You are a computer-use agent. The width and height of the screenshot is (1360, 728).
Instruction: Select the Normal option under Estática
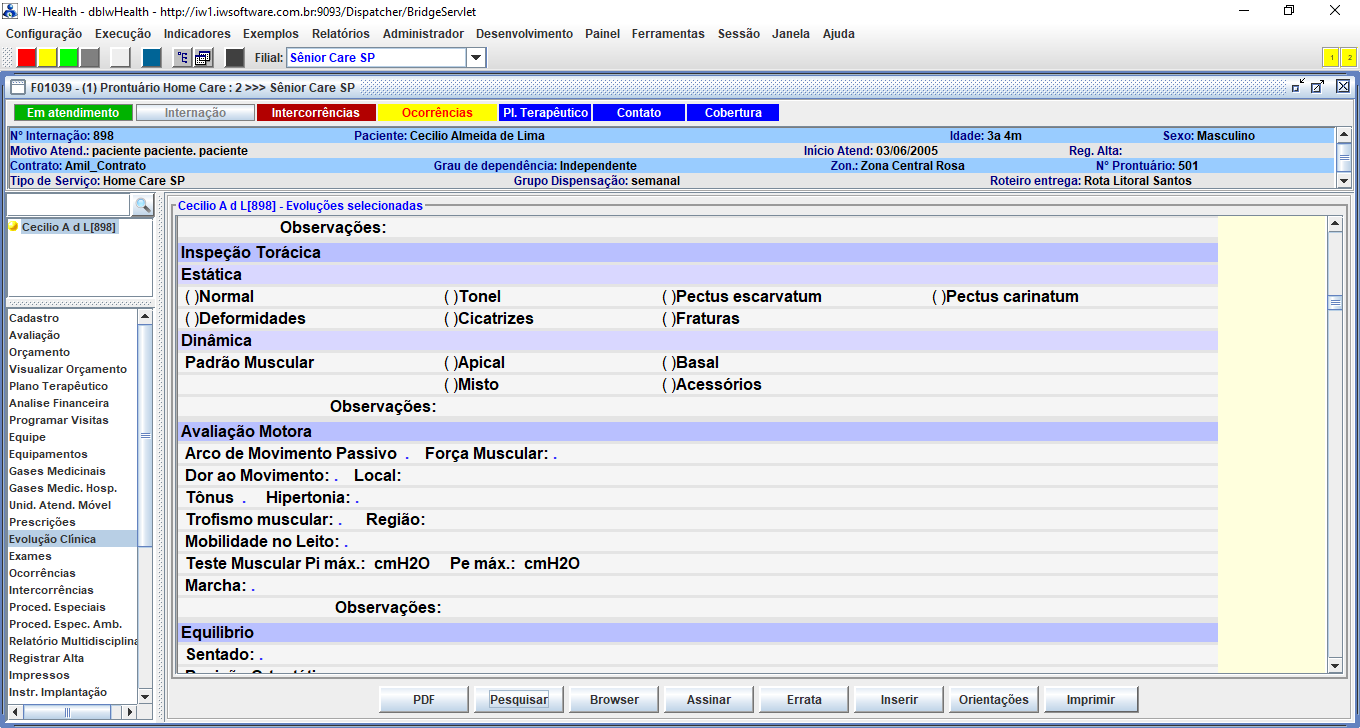[192, 297]
